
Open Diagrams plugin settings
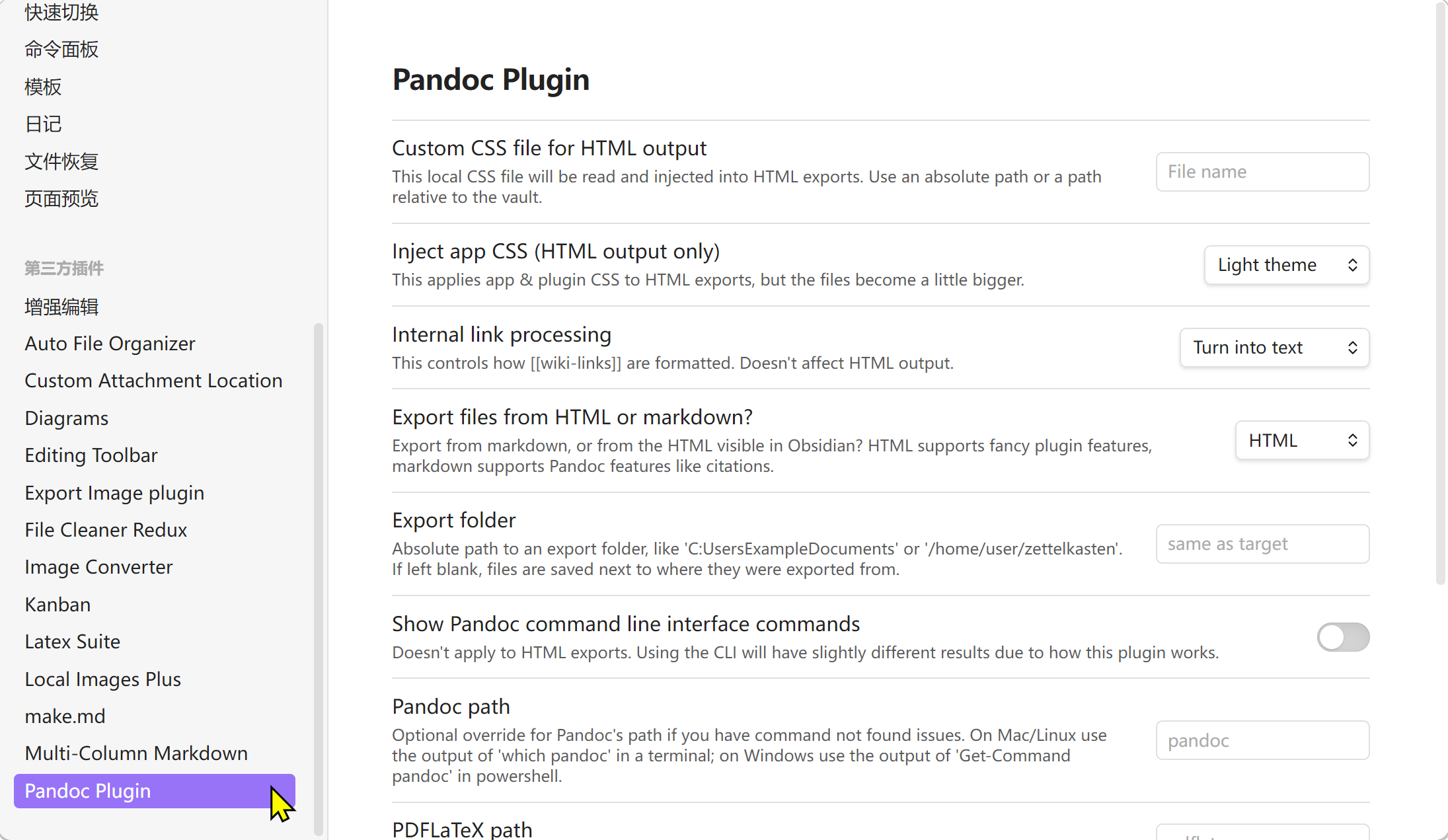coord(66,418)
